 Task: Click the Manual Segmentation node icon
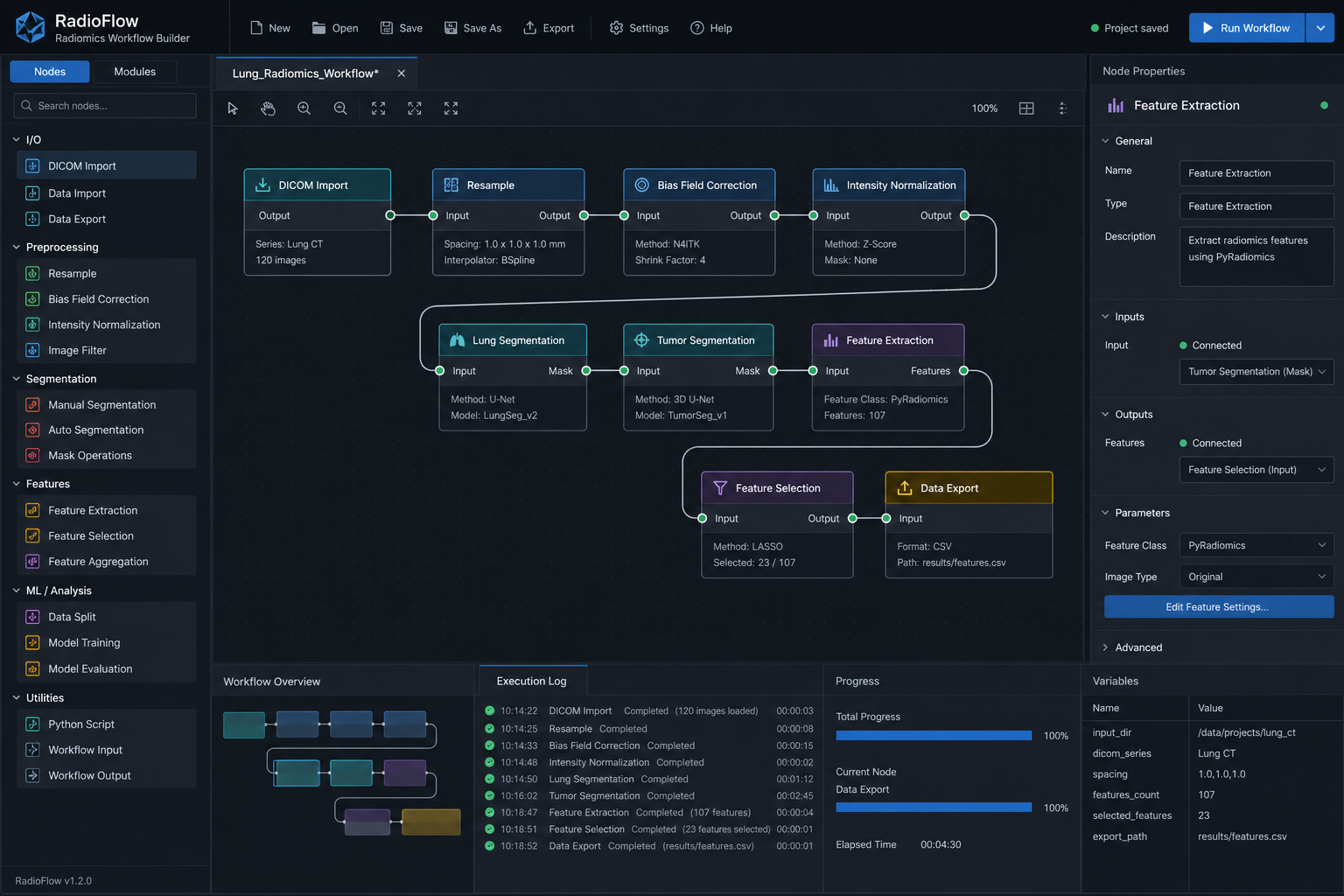point(32,404)
